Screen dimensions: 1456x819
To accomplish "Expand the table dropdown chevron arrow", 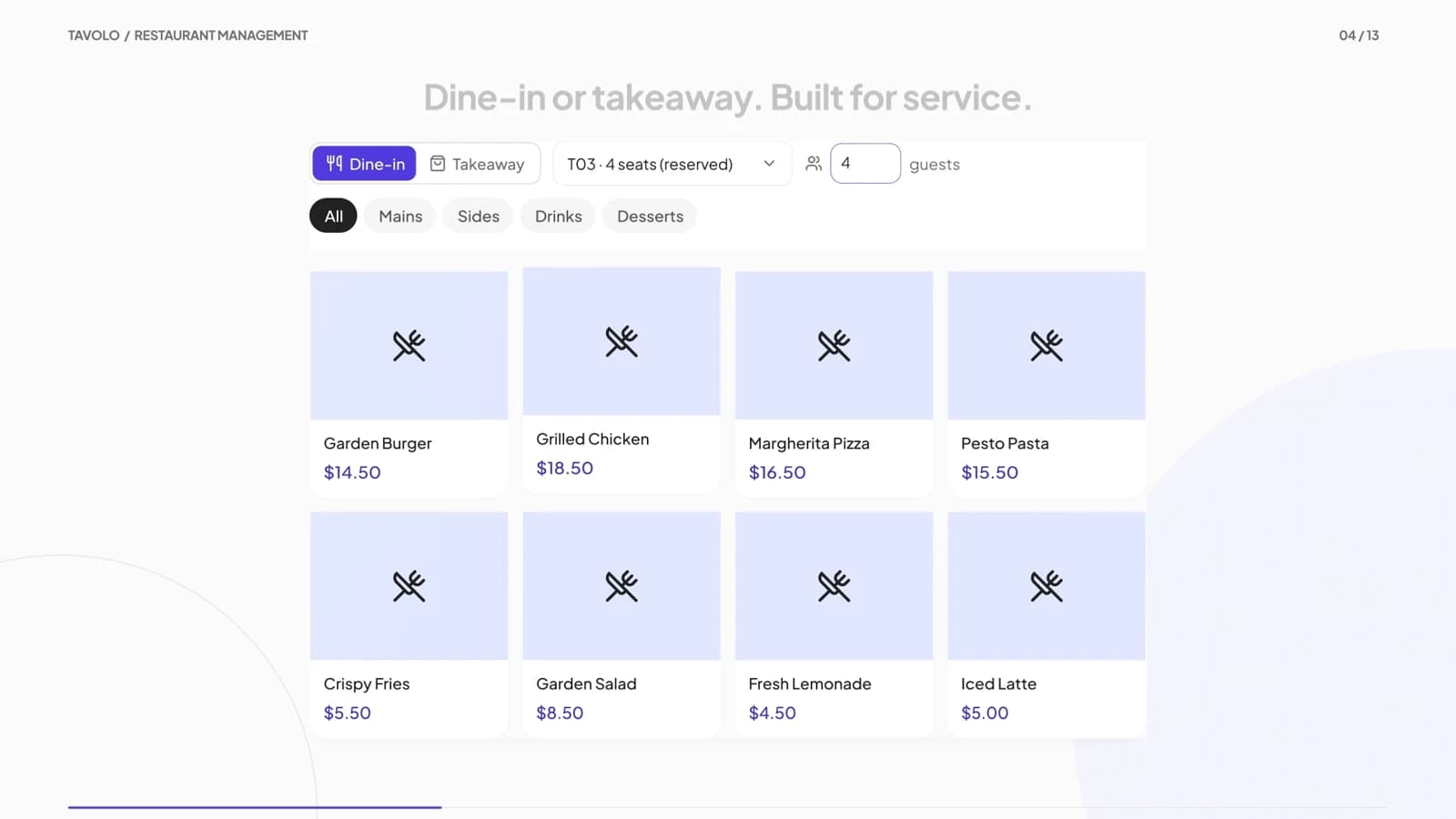I will tap(769, 164).
